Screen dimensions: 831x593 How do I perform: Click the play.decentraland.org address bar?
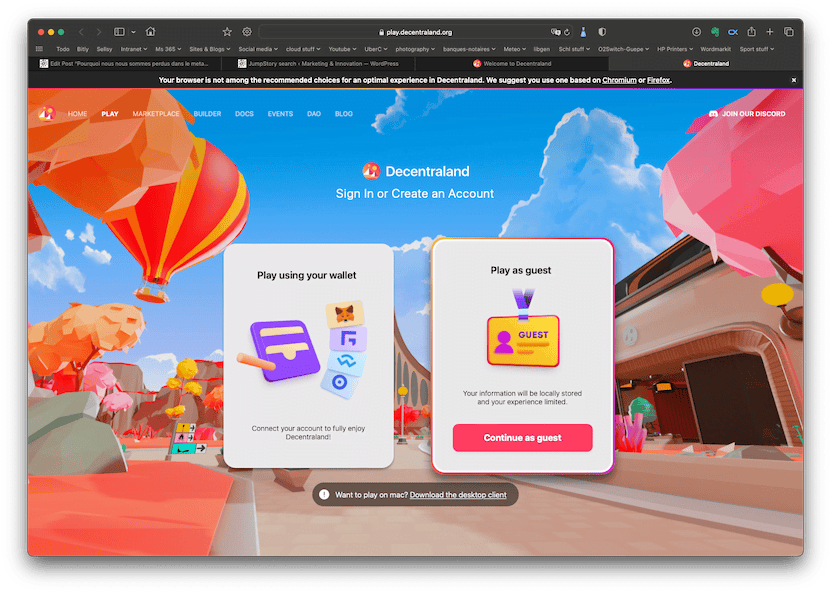click(416, 32)
